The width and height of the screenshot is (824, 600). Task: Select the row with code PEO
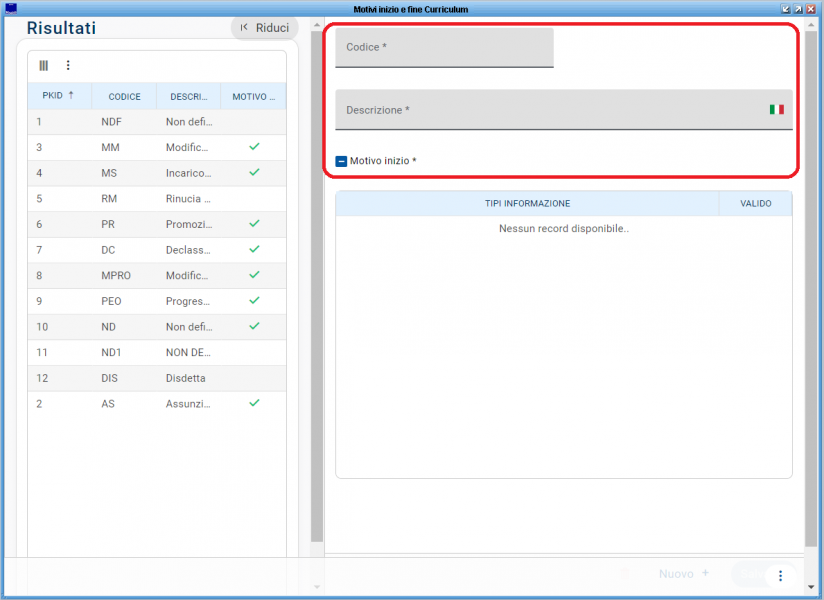pos(157,302)
